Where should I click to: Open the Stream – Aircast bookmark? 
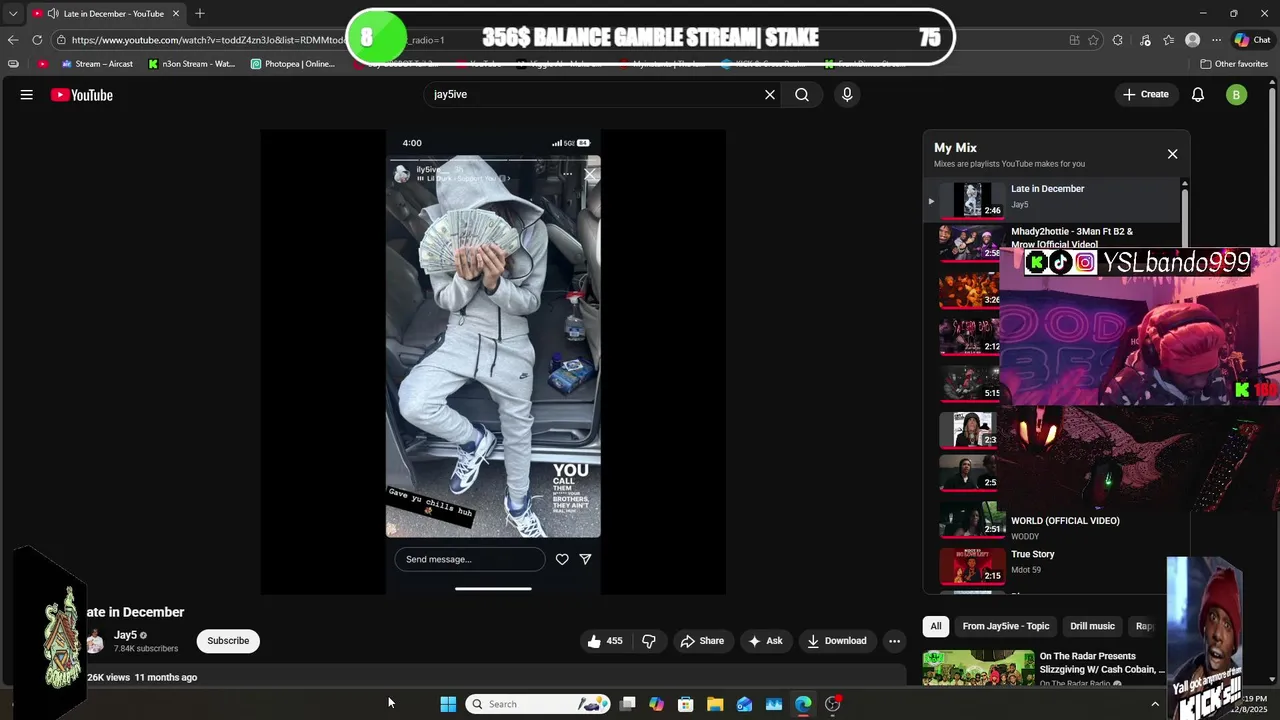[x=97, y=64]
